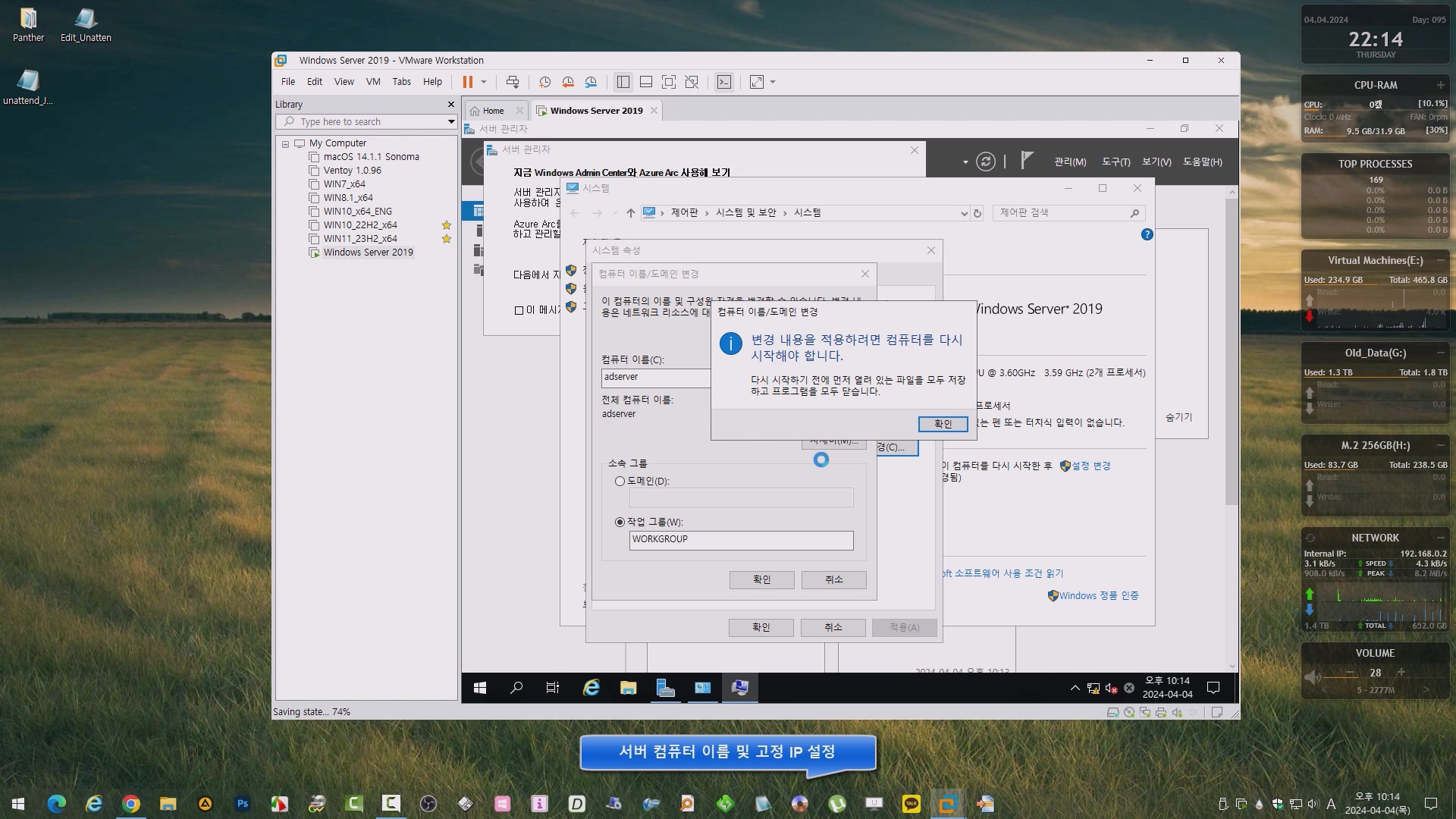Select macOS 14.1.1 Sonoma in the Library
The image size is (1456, 819).
(x=371, y=157)
